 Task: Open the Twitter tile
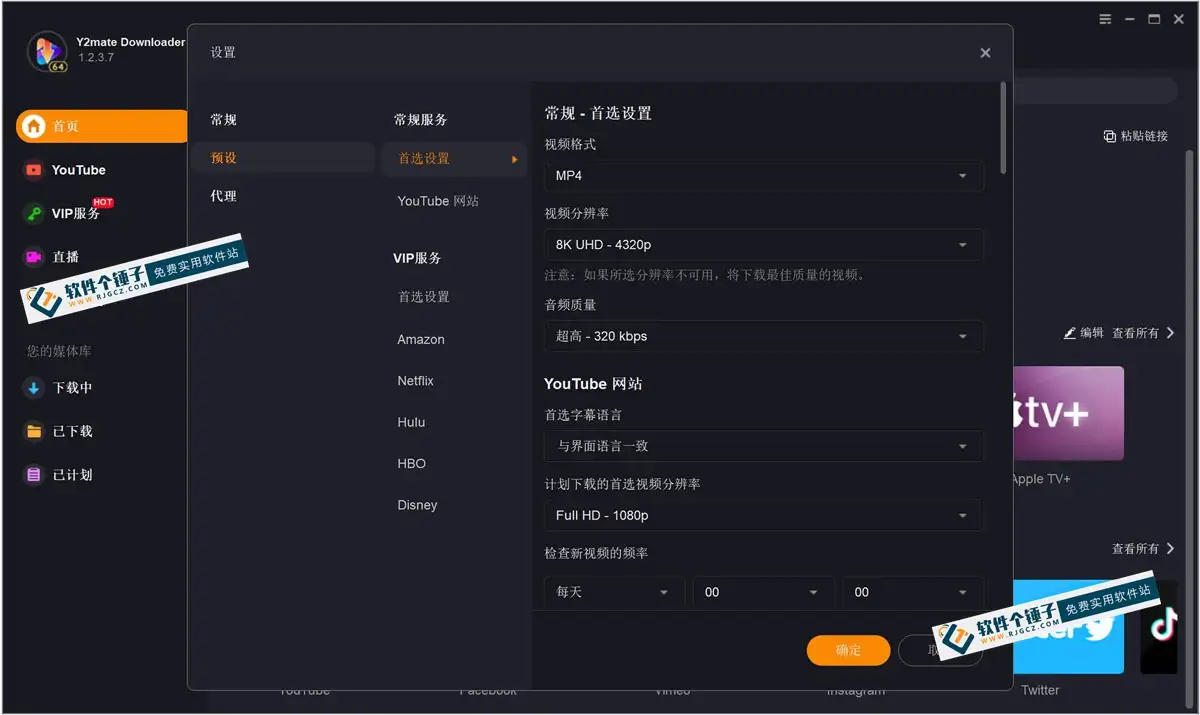(1069, 627)
